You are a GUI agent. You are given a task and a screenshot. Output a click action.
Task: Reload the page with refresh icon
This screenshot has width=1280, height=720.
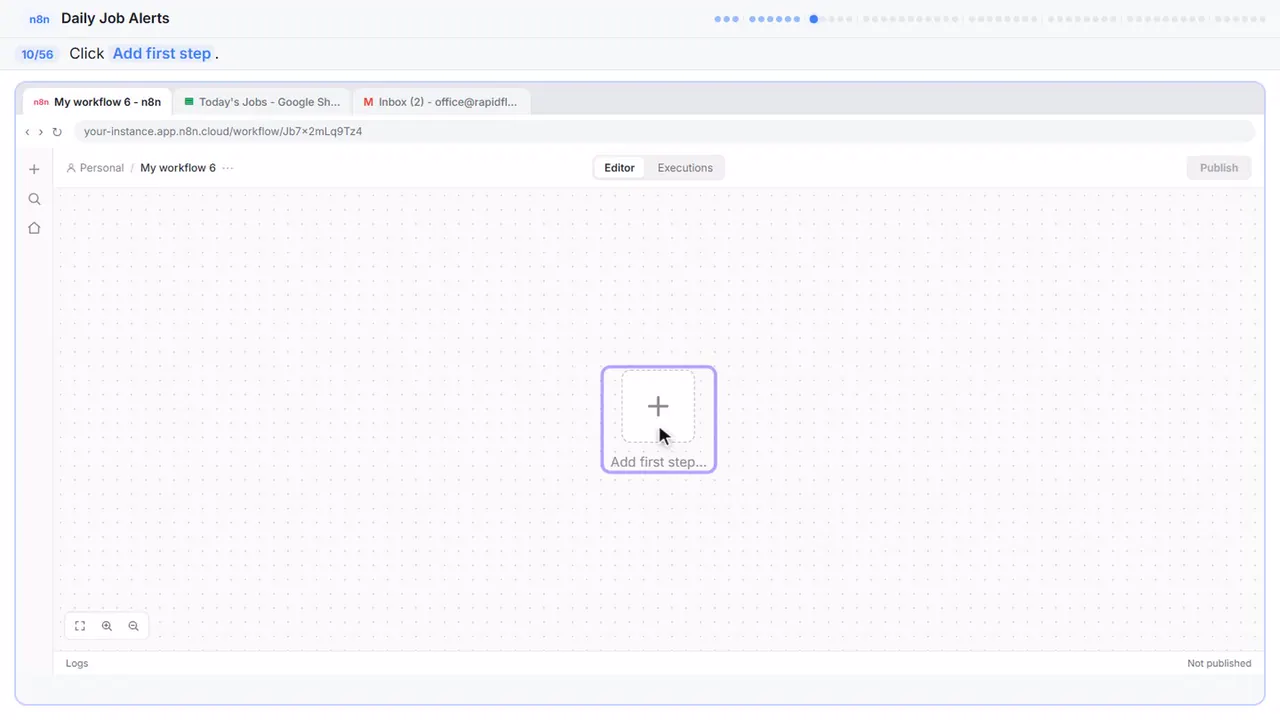point(57,132)
